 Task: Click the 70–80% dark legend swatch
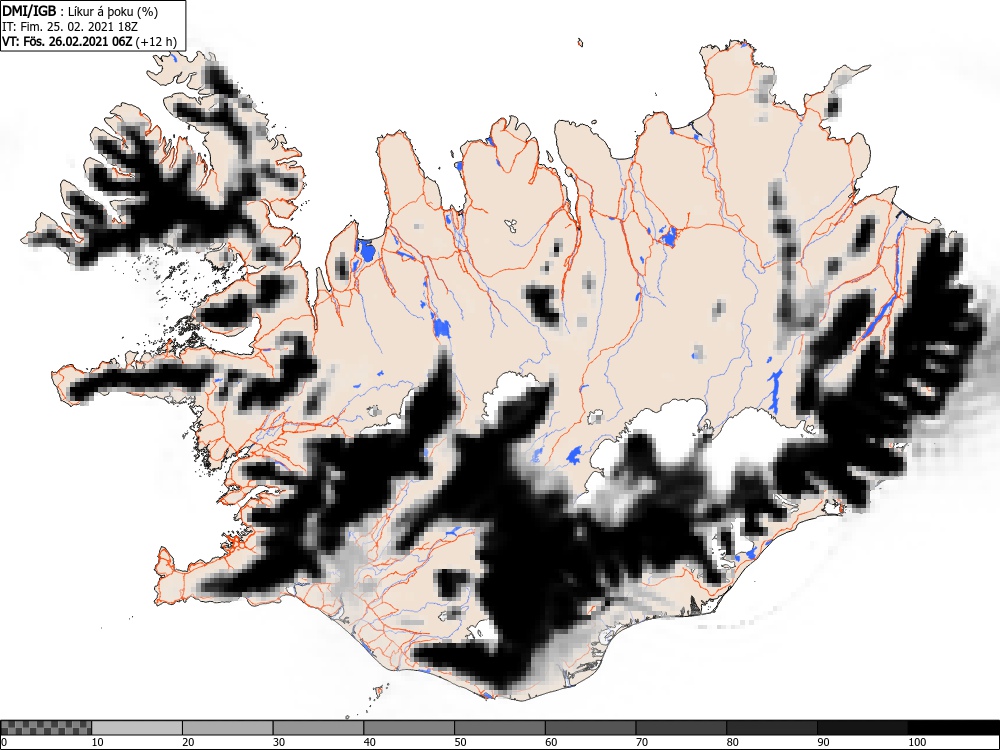[x=681, y=728]
